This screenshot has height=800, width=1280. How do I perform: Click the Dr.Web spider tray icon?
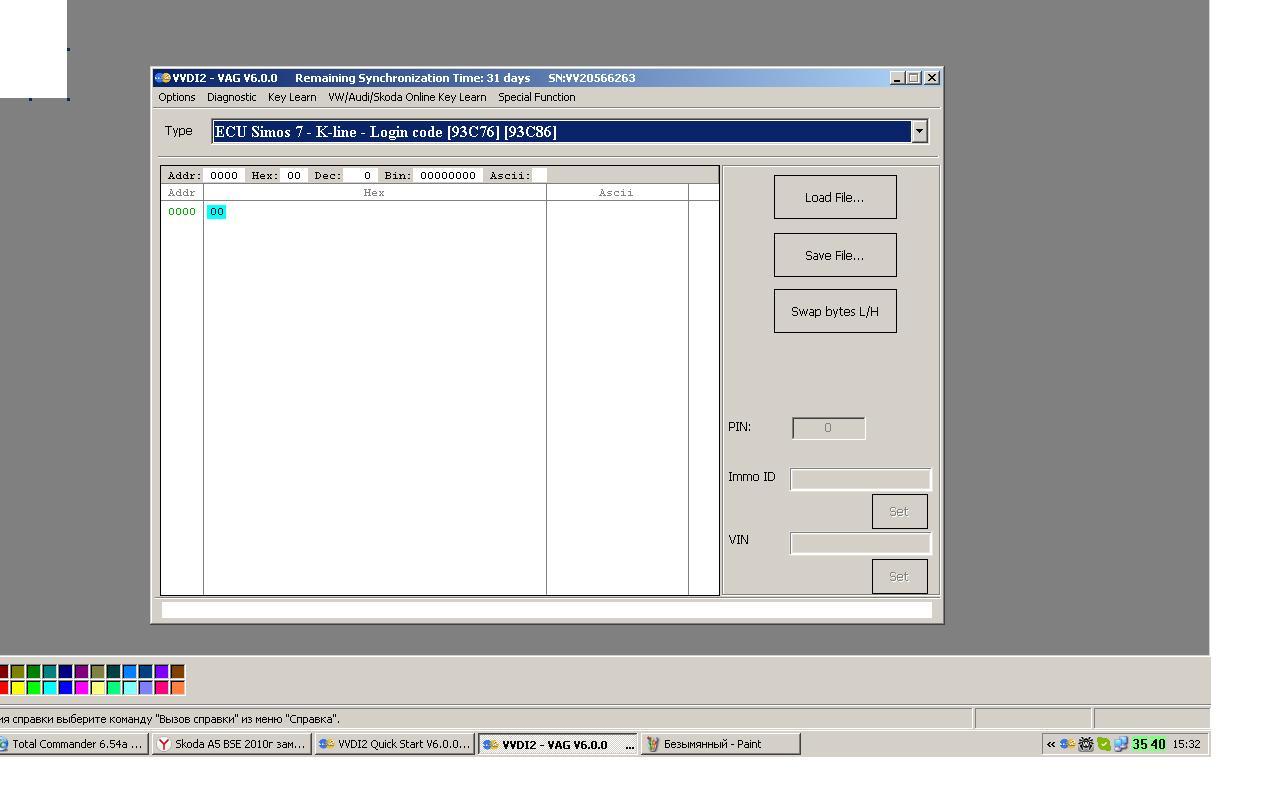(1086, 744)
